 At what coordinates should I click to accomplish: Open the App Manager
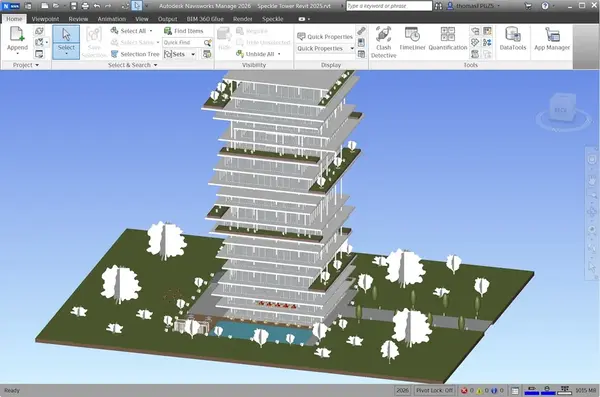click(552, 39)
